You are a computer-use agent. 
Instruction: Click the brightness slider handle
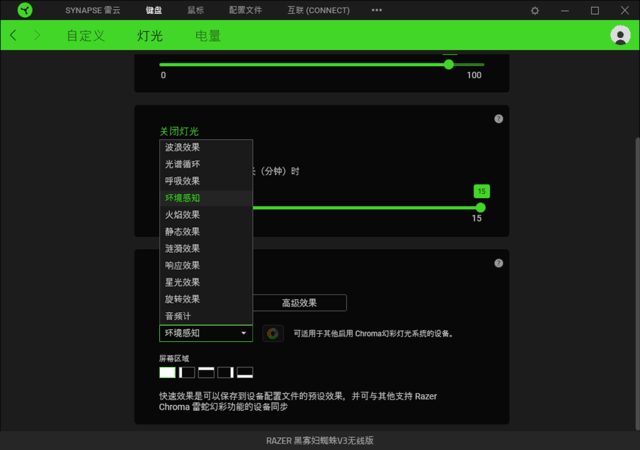point(449,65)
